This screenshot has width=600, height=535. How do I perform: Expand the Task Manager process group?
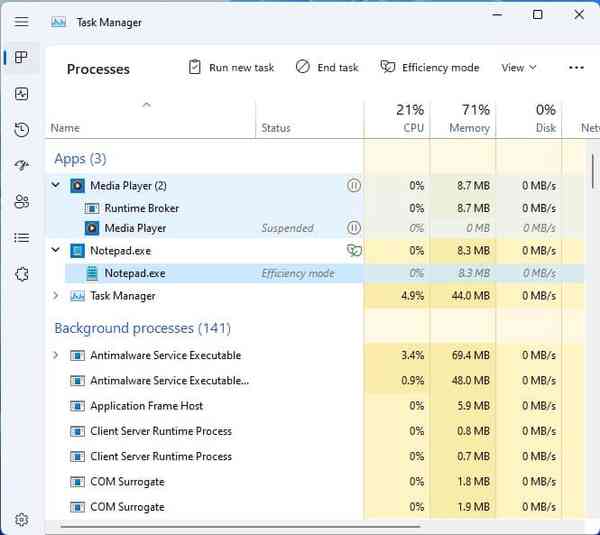[x=56, y=295]
